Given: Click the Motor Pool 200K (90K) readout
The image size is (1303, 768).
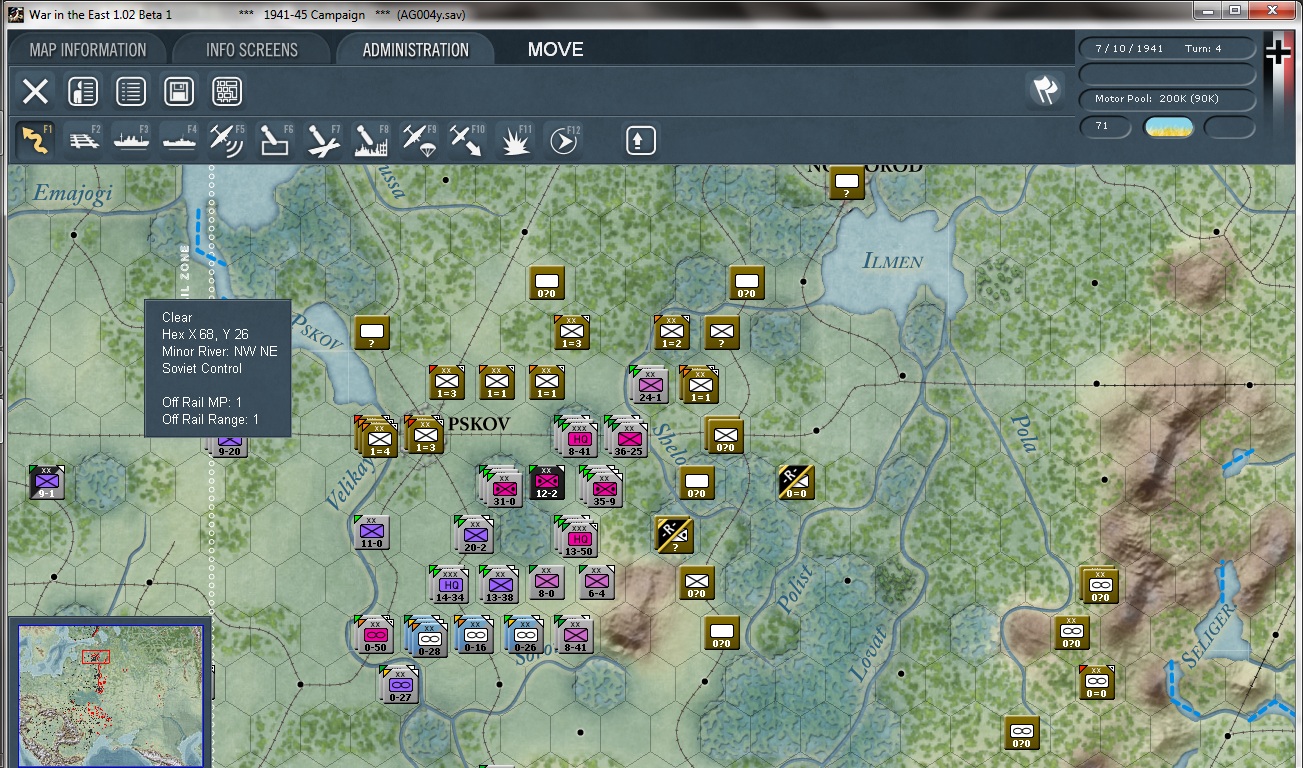Looking at the screenshot, I should [x=1168, y=99].
